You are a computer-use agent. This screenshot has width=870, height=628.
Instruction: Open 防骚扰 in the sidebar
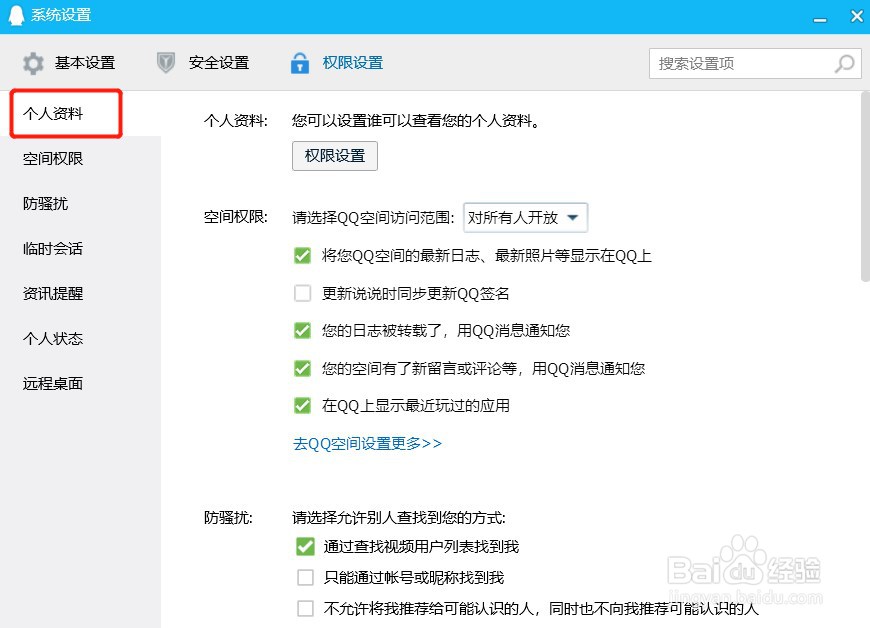[x=45, y=204]
